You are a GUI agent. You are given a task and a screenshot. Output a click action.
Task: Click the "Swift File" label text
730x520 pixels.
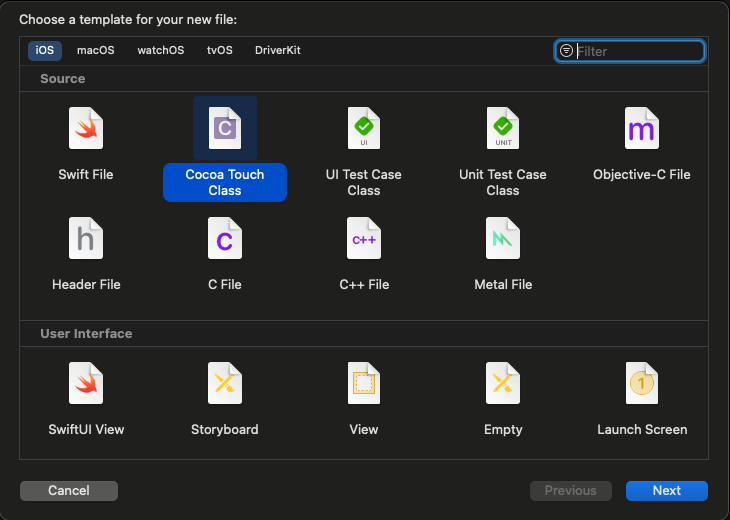coord(86,175)
